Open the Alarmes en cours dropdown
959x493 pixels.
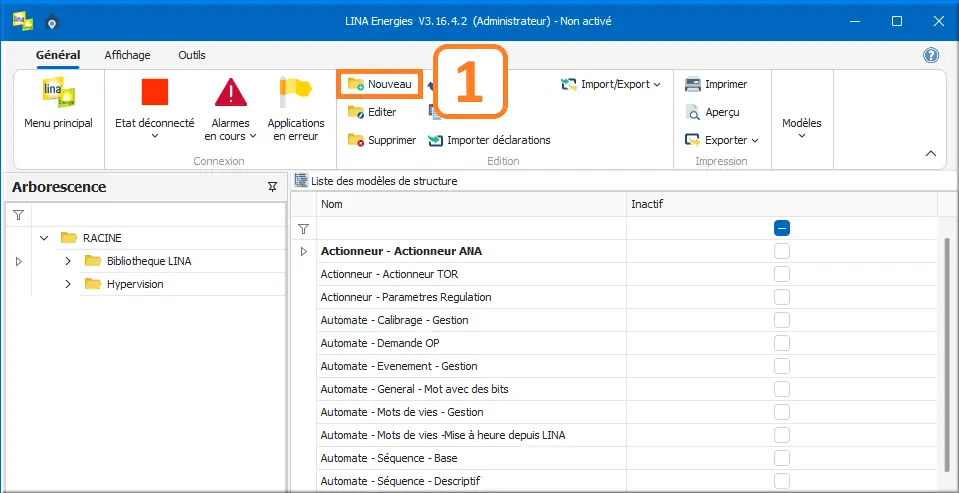(253, 136)
